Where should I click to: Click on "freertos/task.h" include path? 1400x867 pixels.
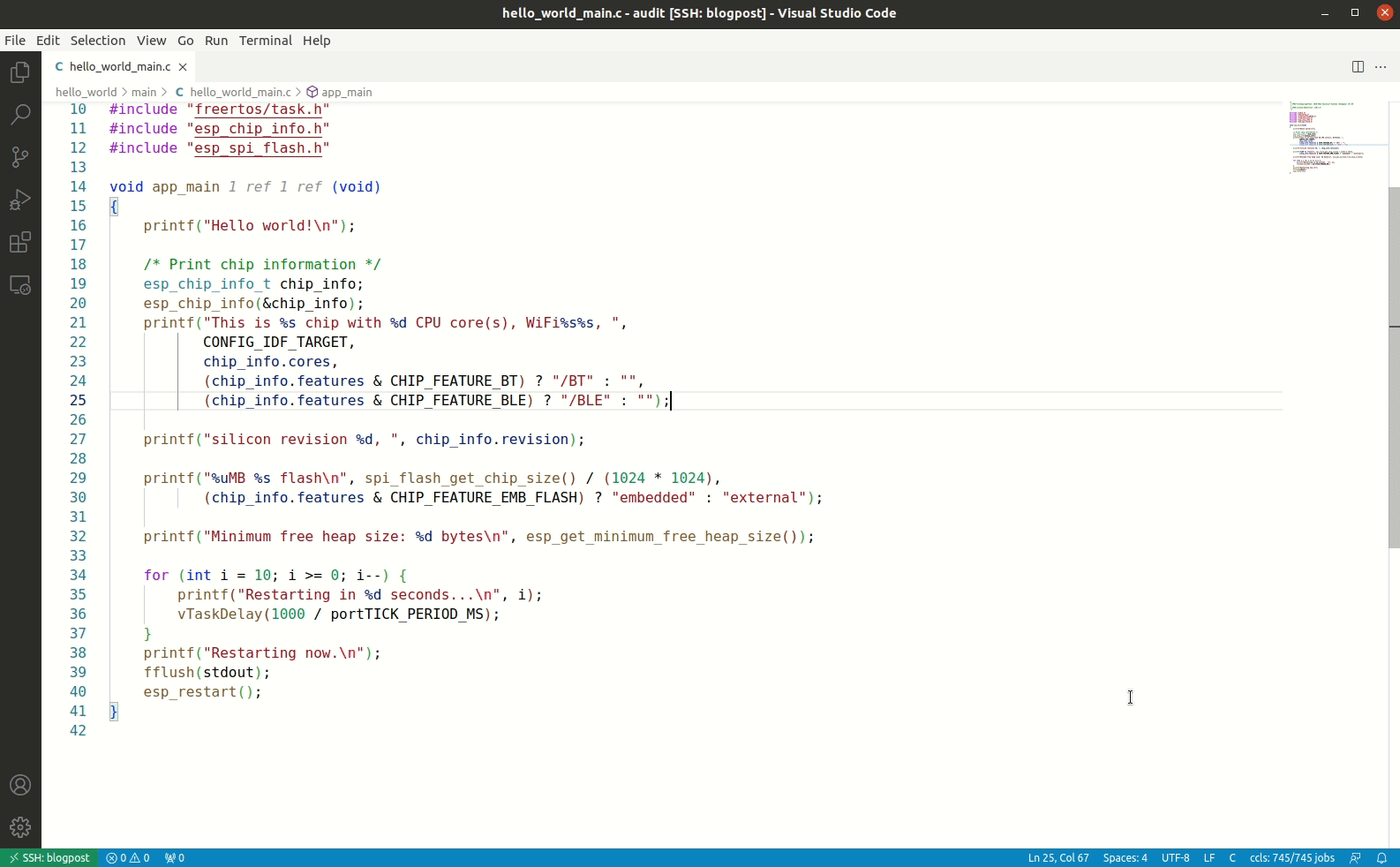(x=259, y=109)
